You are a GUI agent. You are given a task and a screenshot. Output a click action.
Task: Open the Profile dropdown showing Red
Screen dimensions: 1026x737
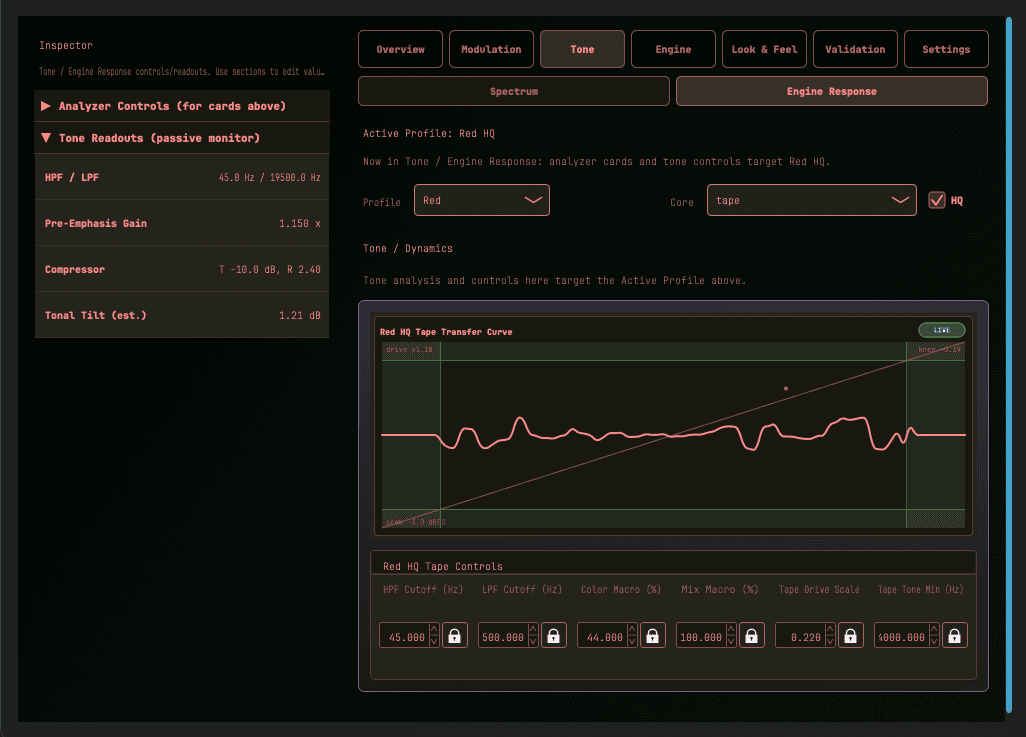click(481, 199)
